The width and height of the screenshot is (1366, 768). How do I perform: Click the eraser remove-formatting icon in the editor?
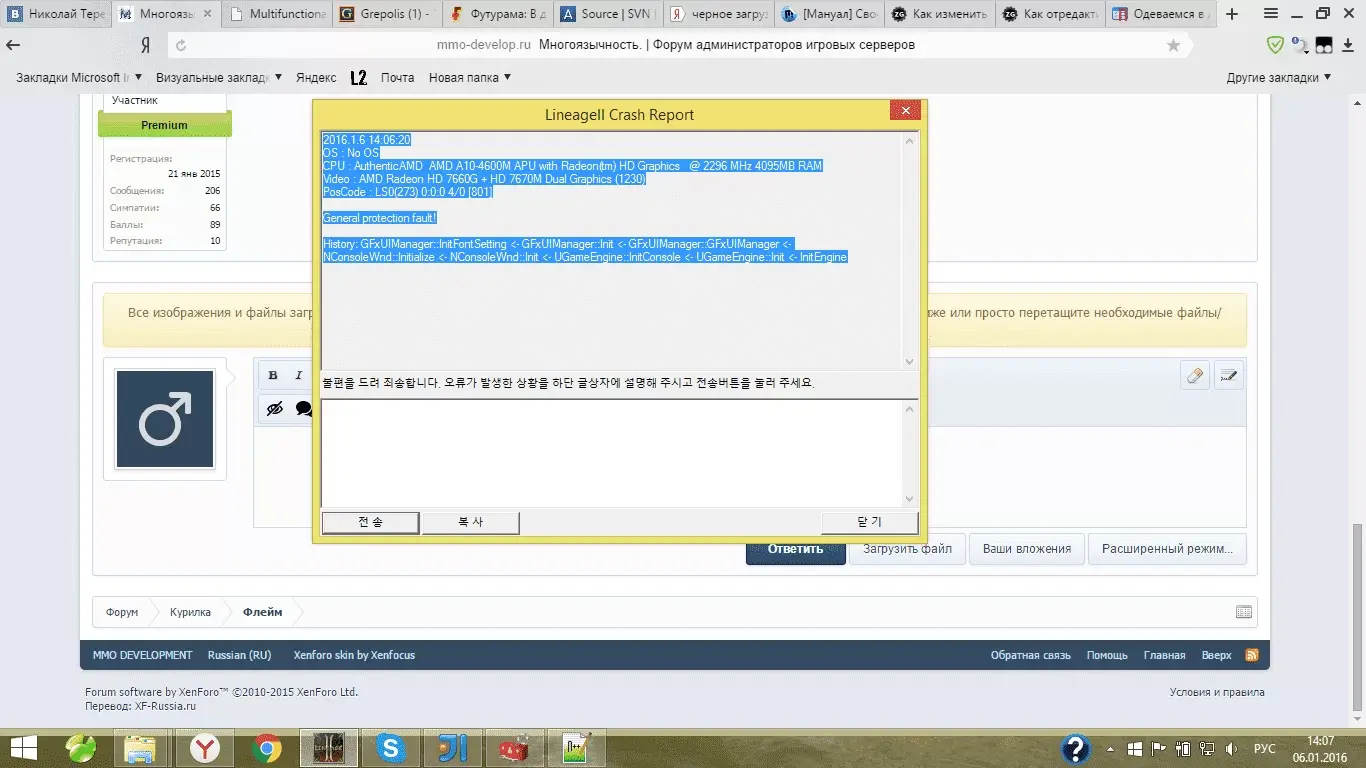tap(1195, 377)
